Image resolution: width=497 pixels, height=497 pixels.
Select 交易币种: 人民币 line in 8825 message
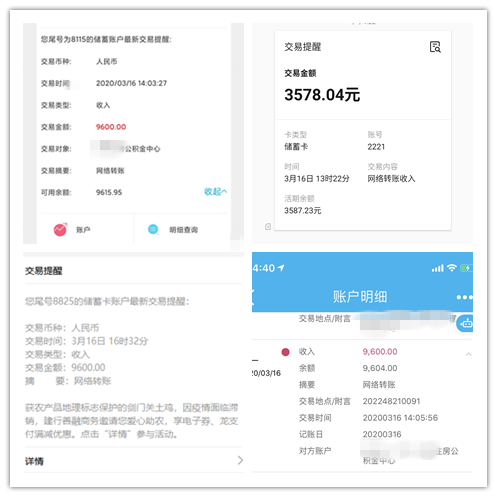(x=62, y=328)
